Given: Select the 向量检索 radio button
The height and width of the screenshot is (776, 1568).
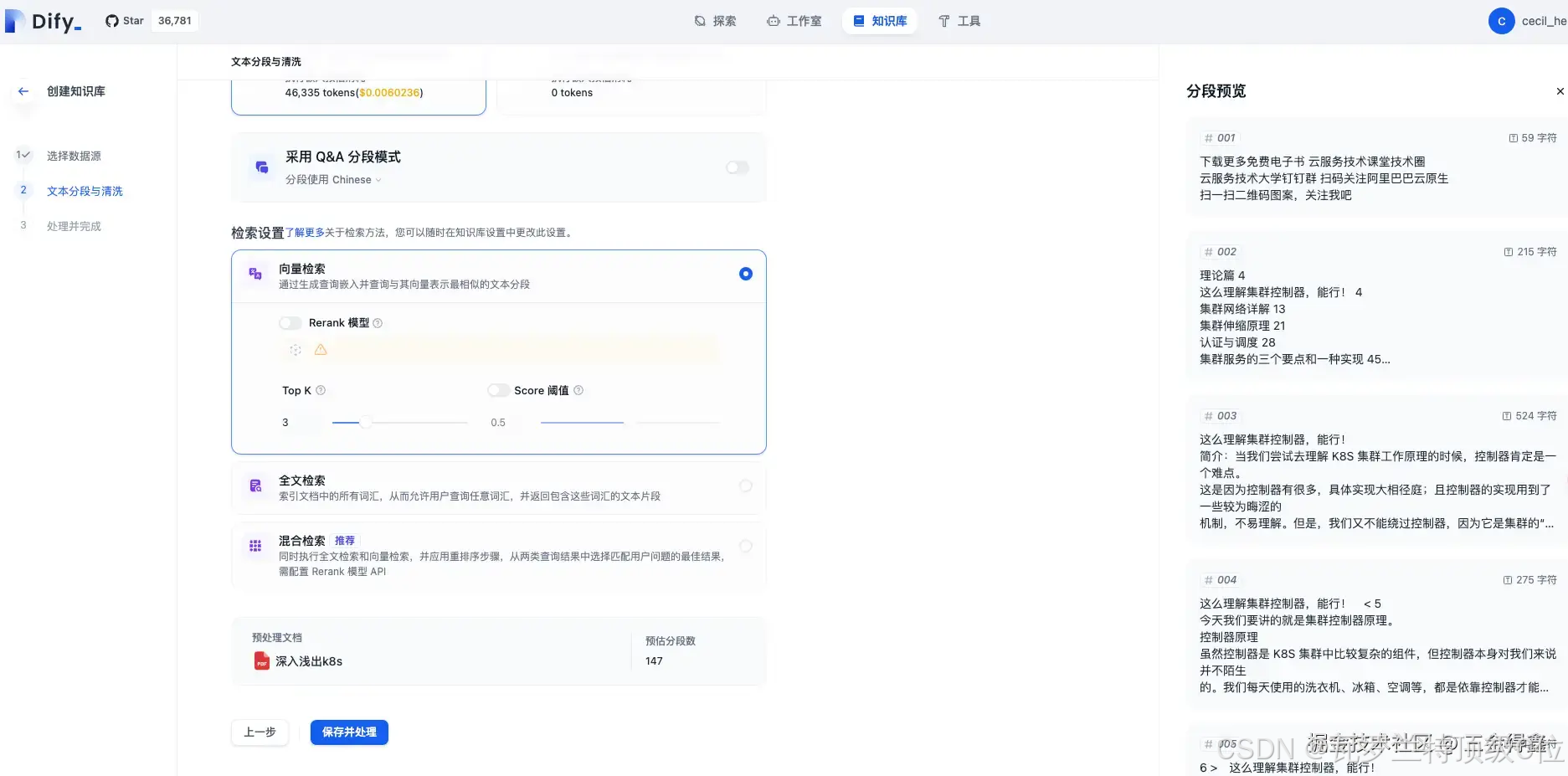Looking at the screenshot, I should (746, 274).
